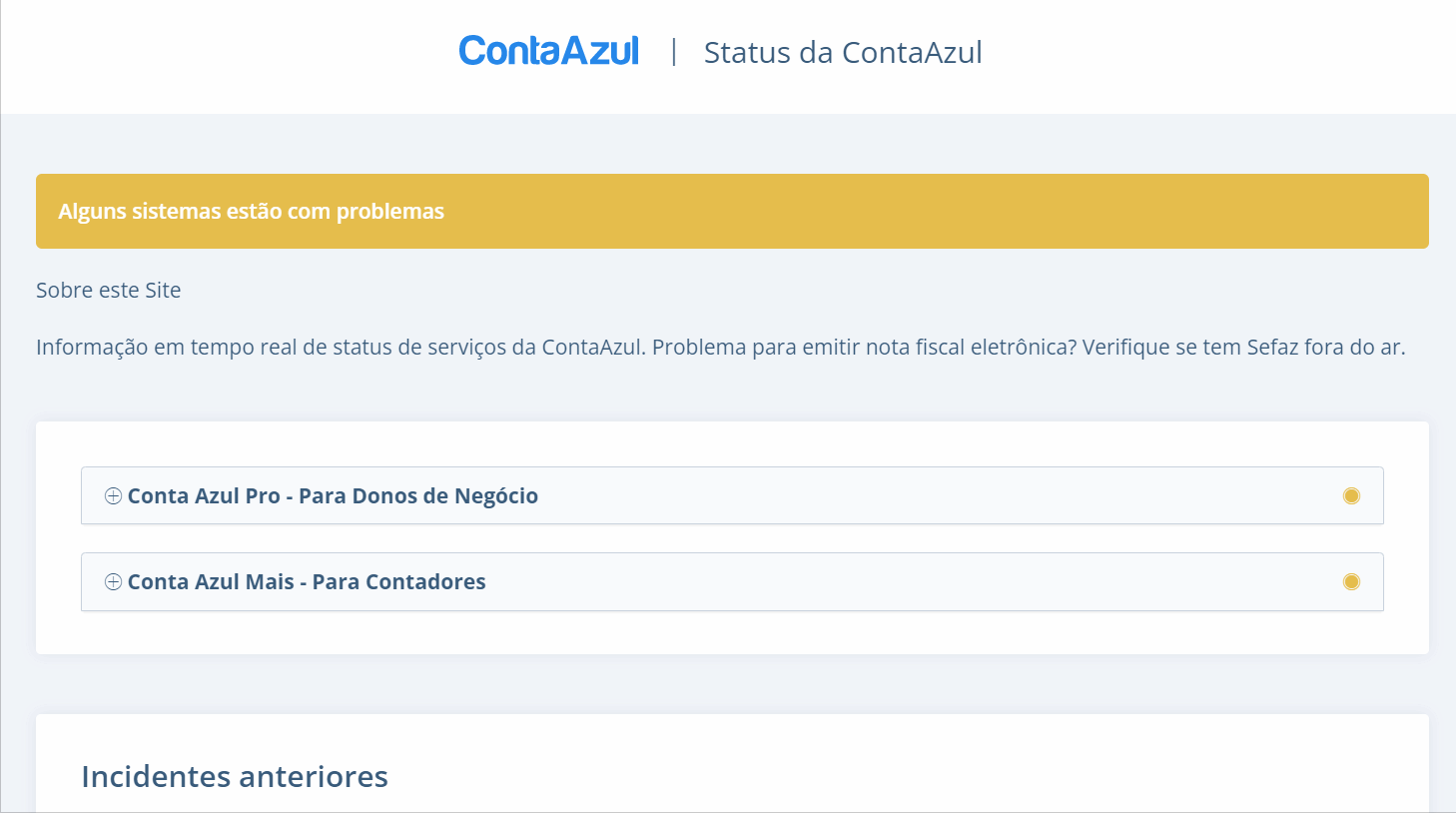This screenshot has width=1456, height=813.
Task: Click 'Sobre este Site' text
Action: click(x=109, y=291)
